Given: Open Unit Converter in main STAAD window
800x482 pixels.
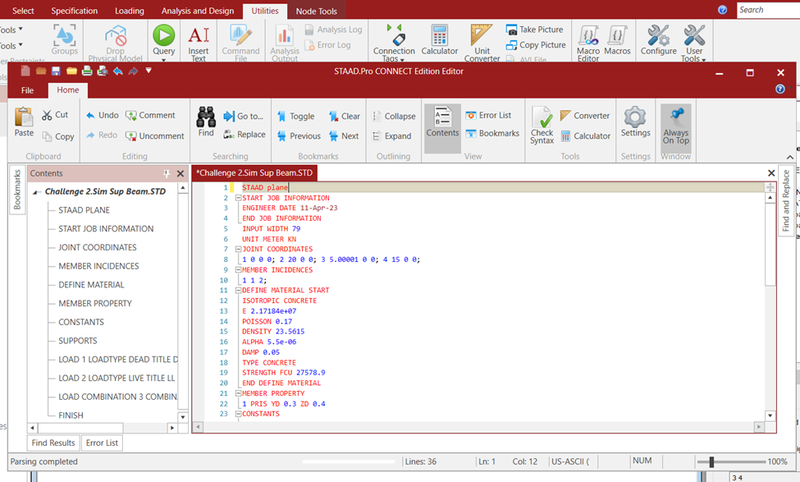Looking at the screenshot, I should (482, 43).
